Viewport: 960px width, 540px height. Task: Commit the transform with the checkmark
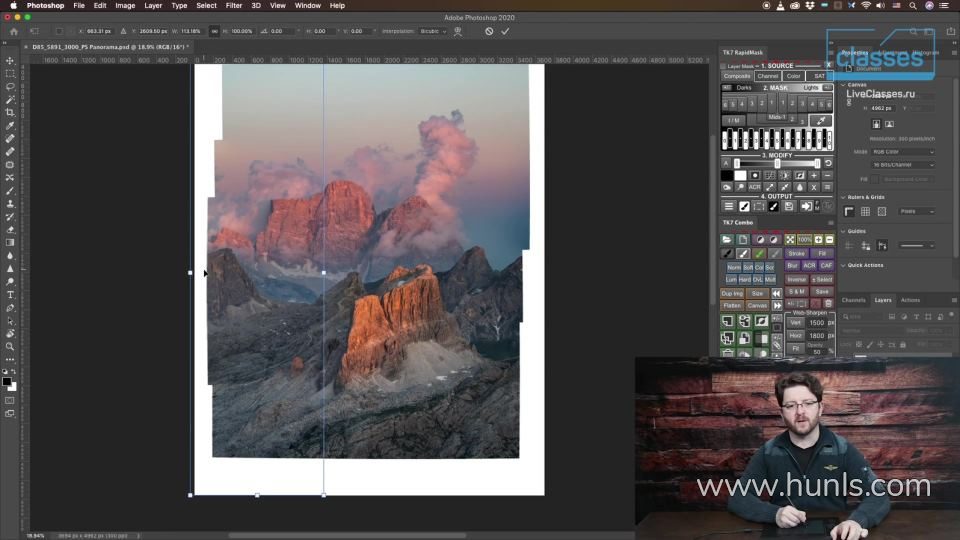[505, 31]
